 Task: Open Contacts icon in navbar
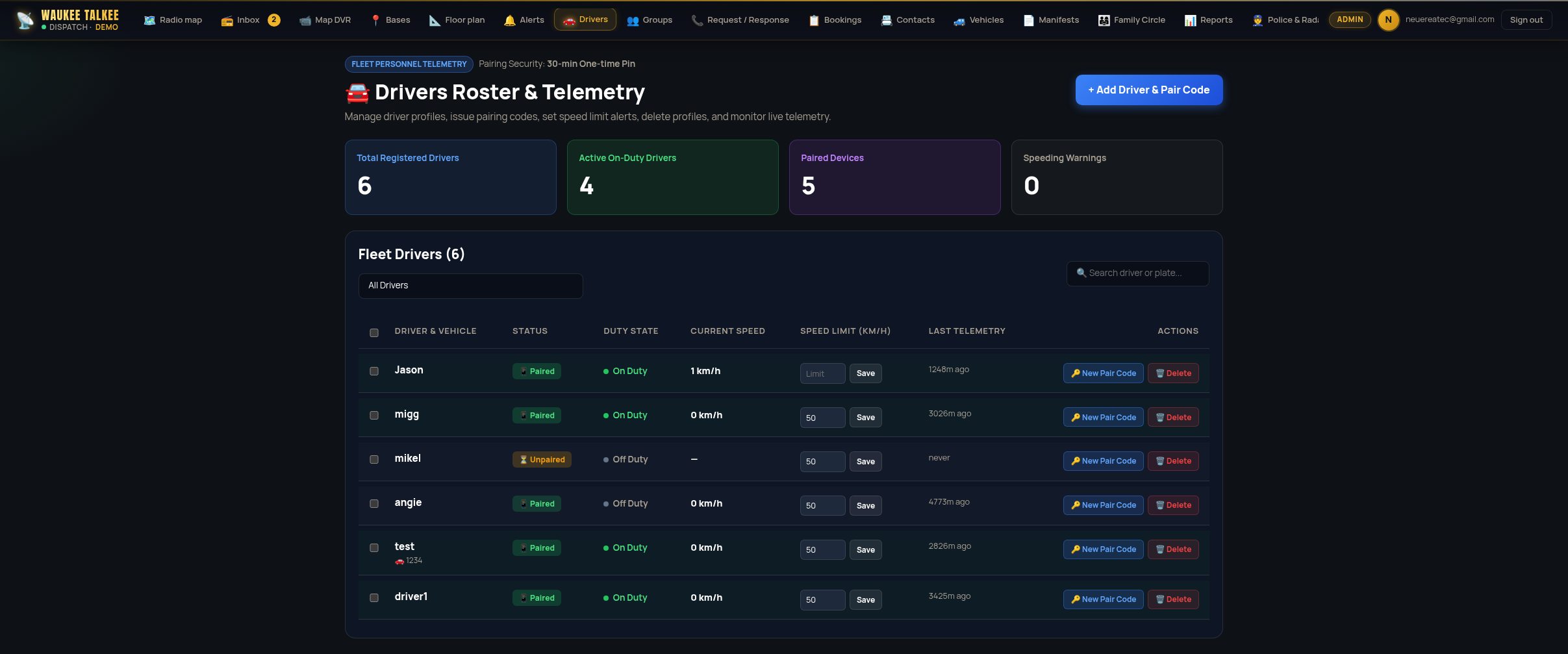click(x=886, y=21)
